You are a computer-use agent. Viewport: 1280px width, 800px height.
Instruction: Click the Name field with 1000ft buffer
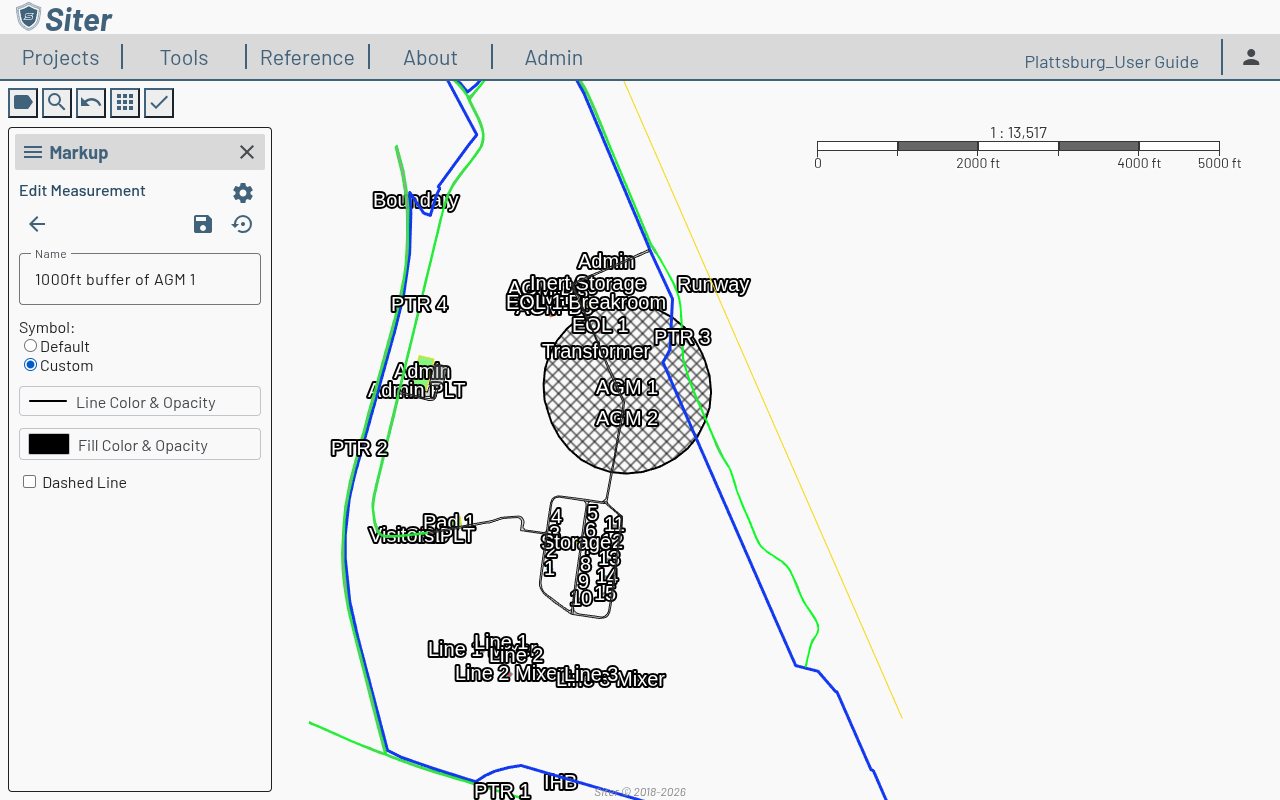pos(140,279)
